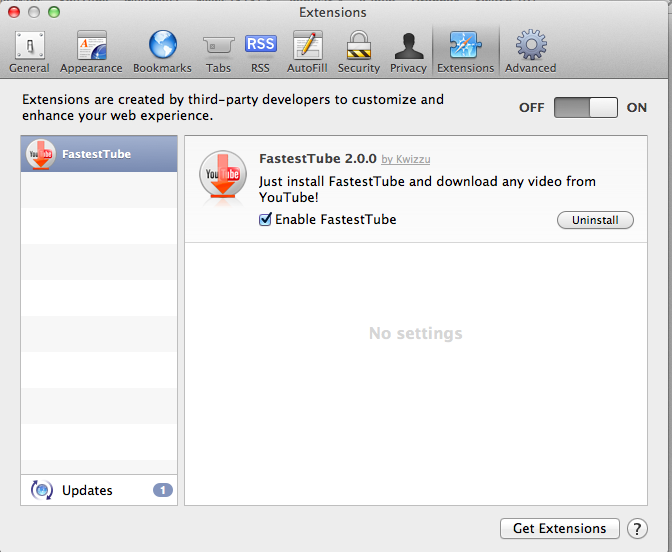
Task: Open the Advanced preferences gear pane
Action: coord(531,52)
